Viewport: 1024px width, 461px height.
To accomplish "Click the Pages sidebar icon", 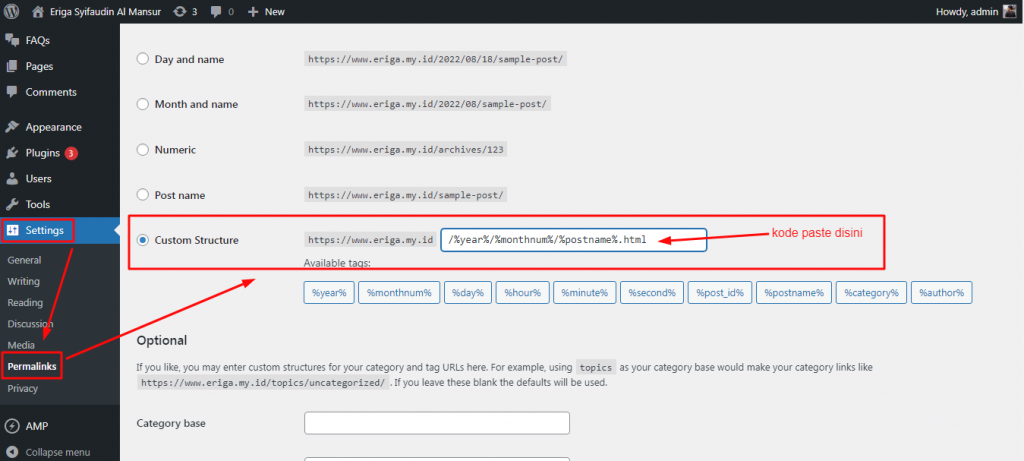I will tap(12, 66).
